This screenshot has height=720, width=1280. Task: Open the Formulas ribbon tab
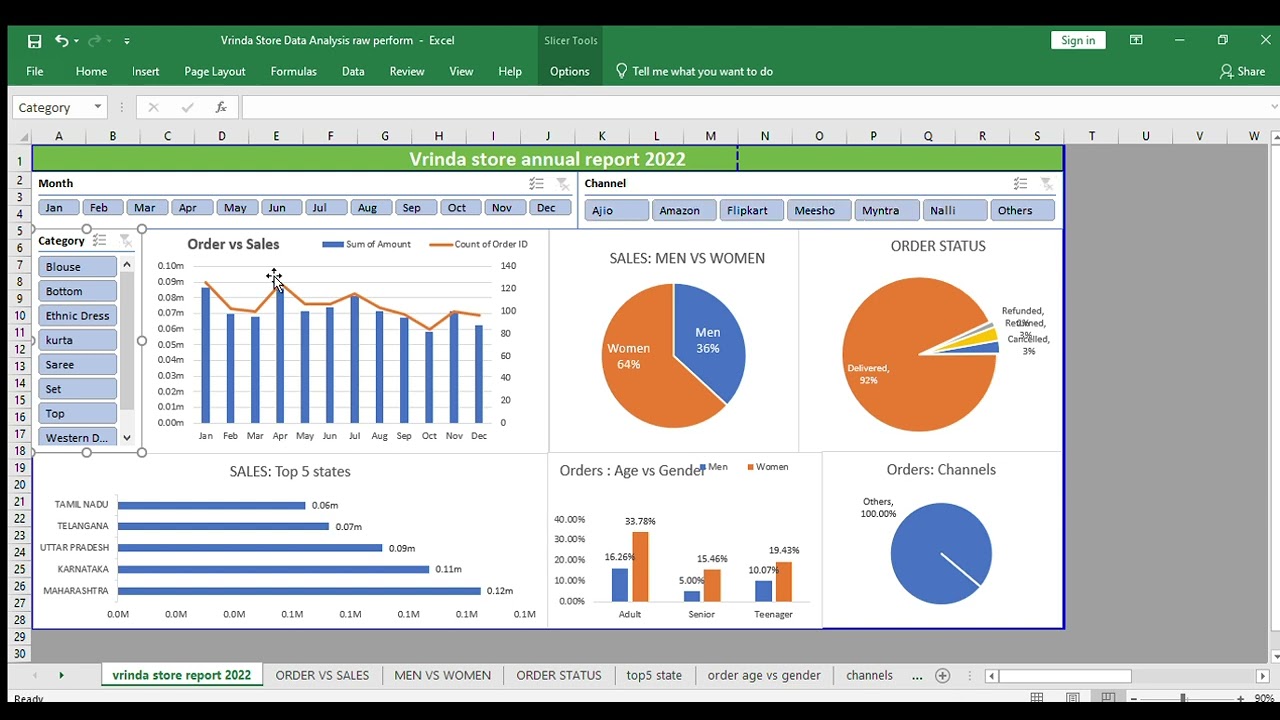293,71
